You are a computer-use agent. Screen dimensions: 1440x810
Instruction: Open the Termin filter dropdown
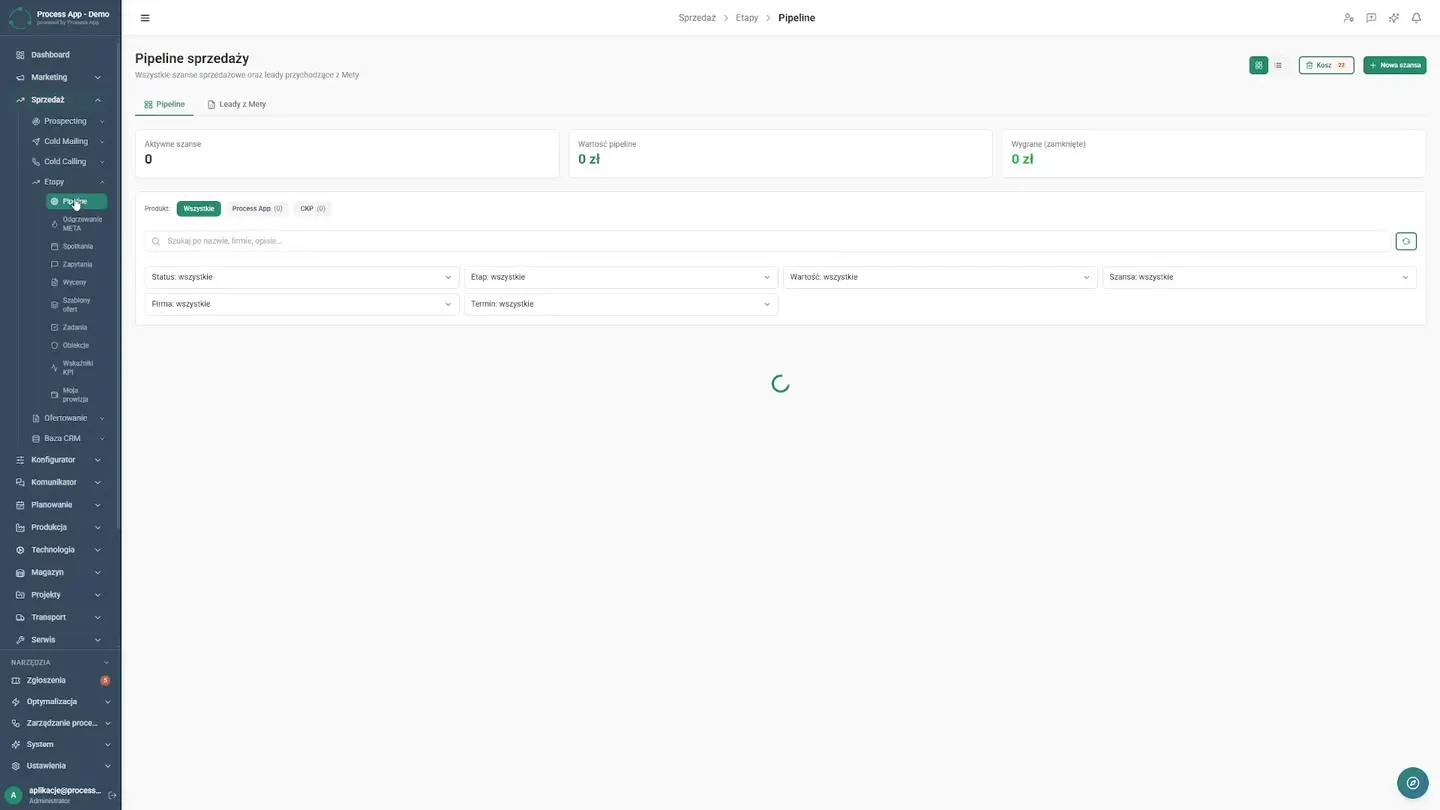[621, 304]
